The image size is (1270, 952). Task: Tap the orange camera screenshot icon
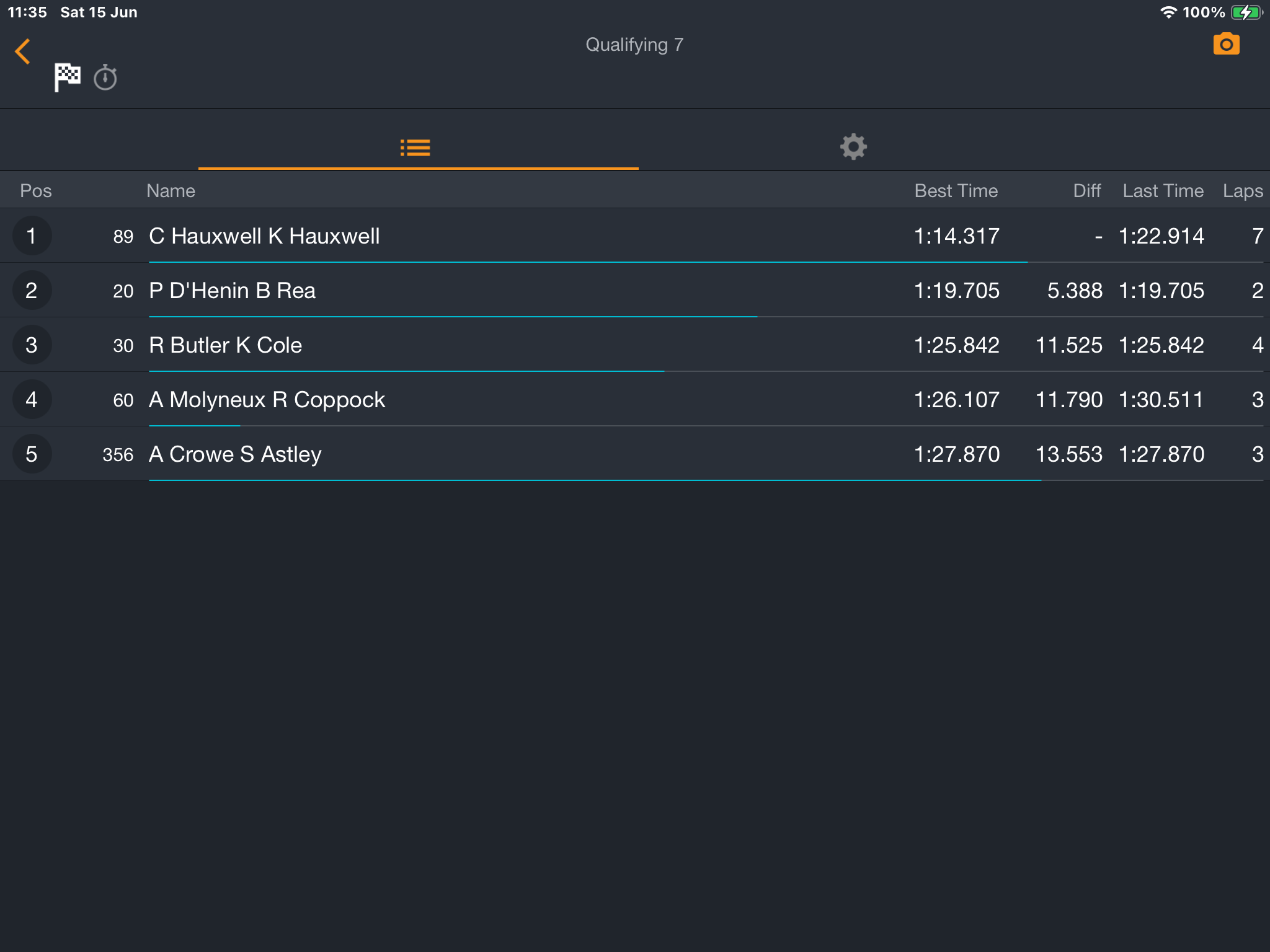point(1226,44)
